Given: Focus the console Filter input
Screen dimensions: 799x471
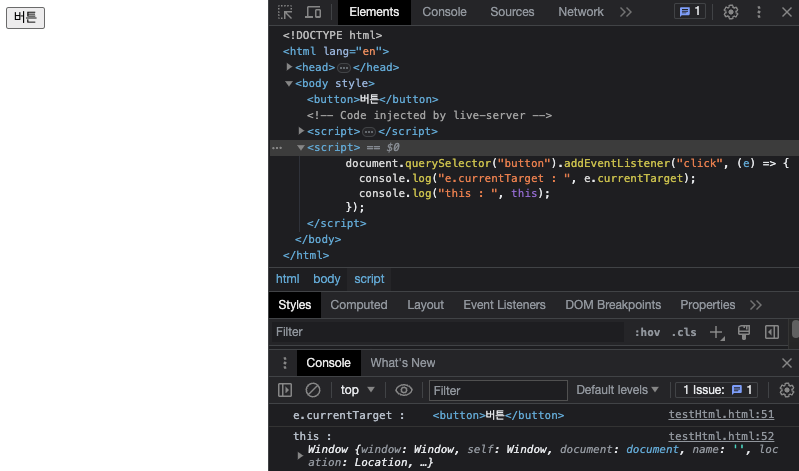Looking at the screenshot, I should pyautogui.click(x=498, y=390).
